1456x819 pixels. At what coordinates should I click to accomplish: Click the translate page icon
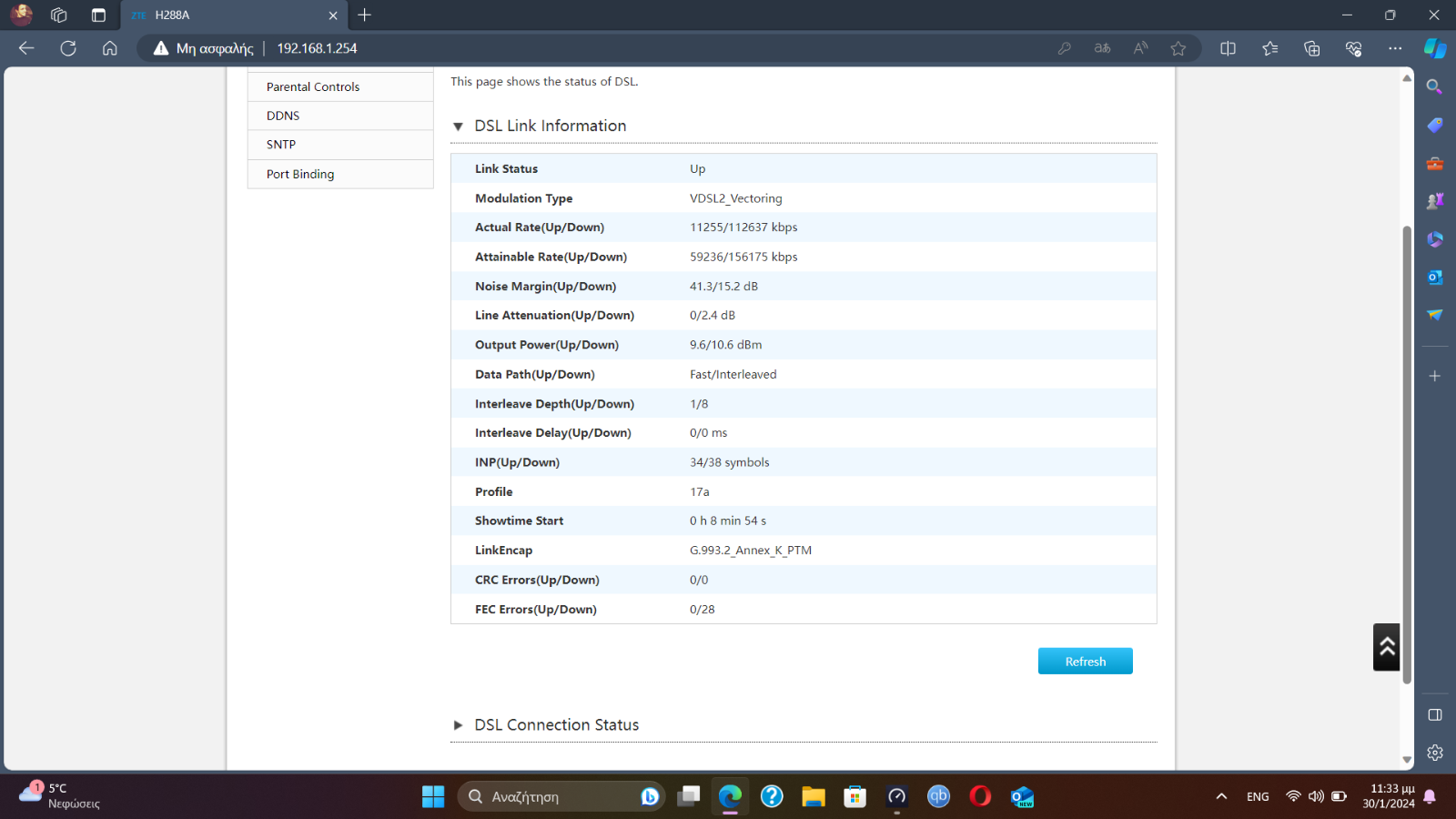[x=1102, y=48]
